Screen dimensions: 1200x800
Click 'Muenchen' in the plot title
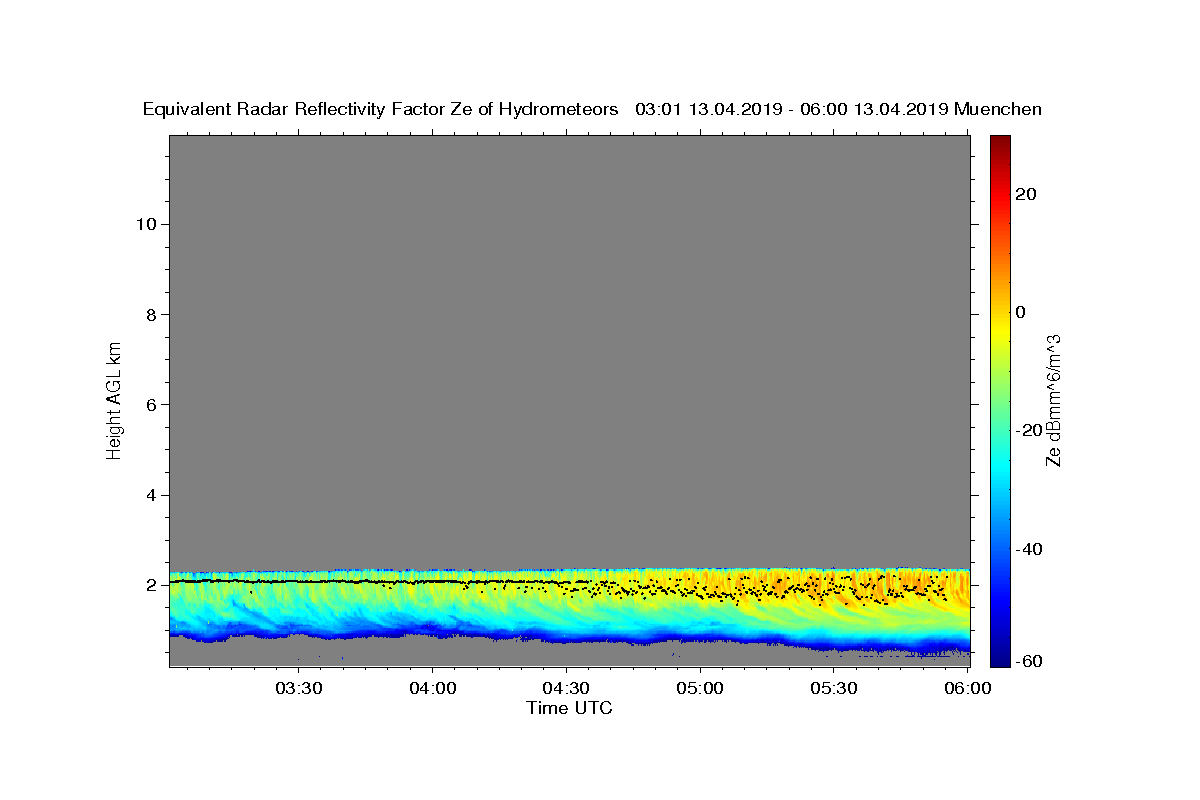(998, 109)
